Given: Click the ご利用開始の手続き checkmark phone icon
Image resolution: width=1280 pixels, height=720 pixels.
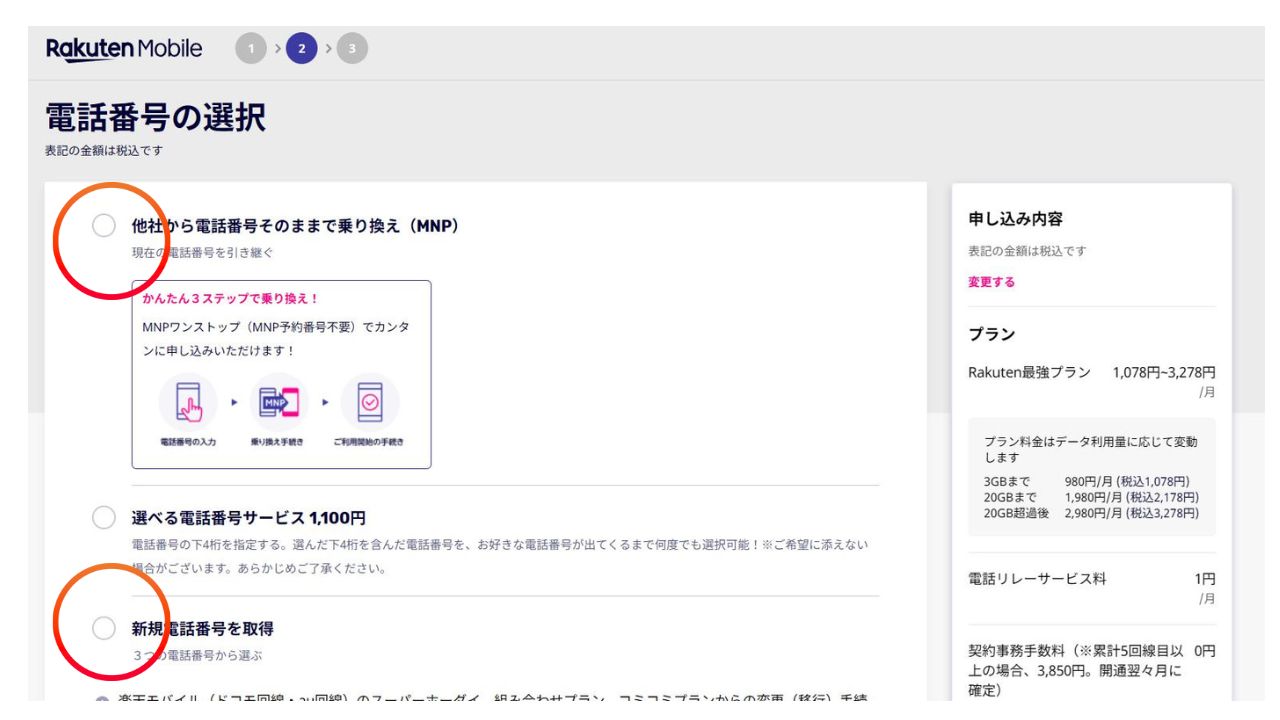Looking at the screenshot, I should tap(370, 404).
